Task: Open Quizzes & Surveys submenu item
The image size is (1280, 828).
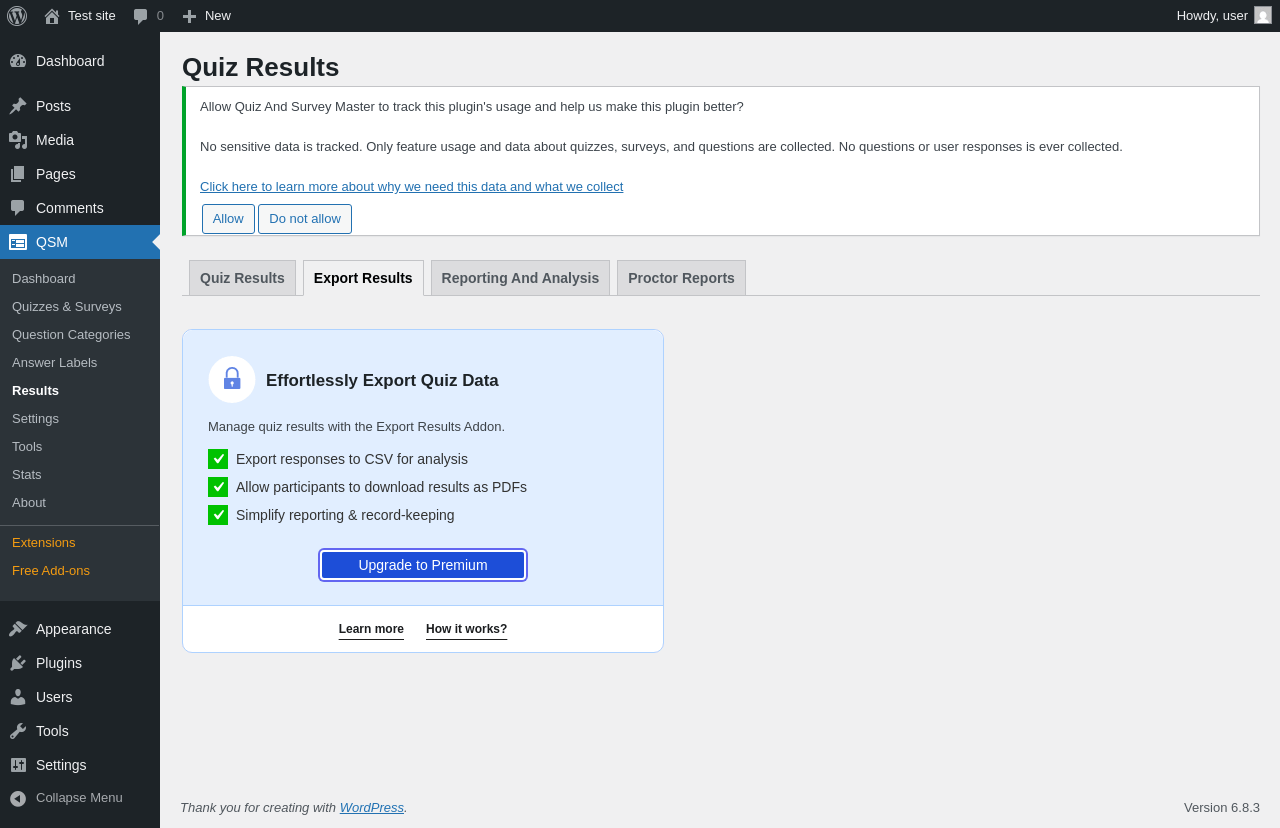Action: pyautogui.click(x=80, y=307)
